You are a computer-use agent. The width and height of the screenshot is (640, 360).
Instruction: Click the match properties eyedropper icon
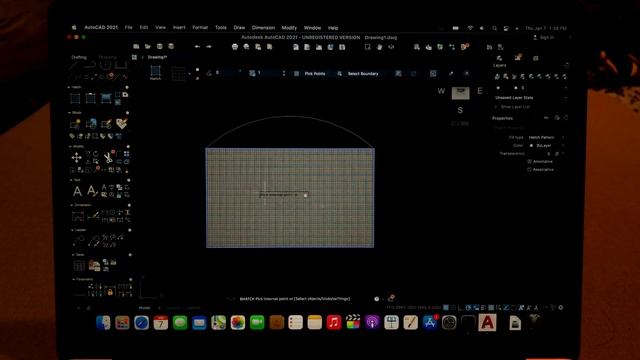coord(451,73)
